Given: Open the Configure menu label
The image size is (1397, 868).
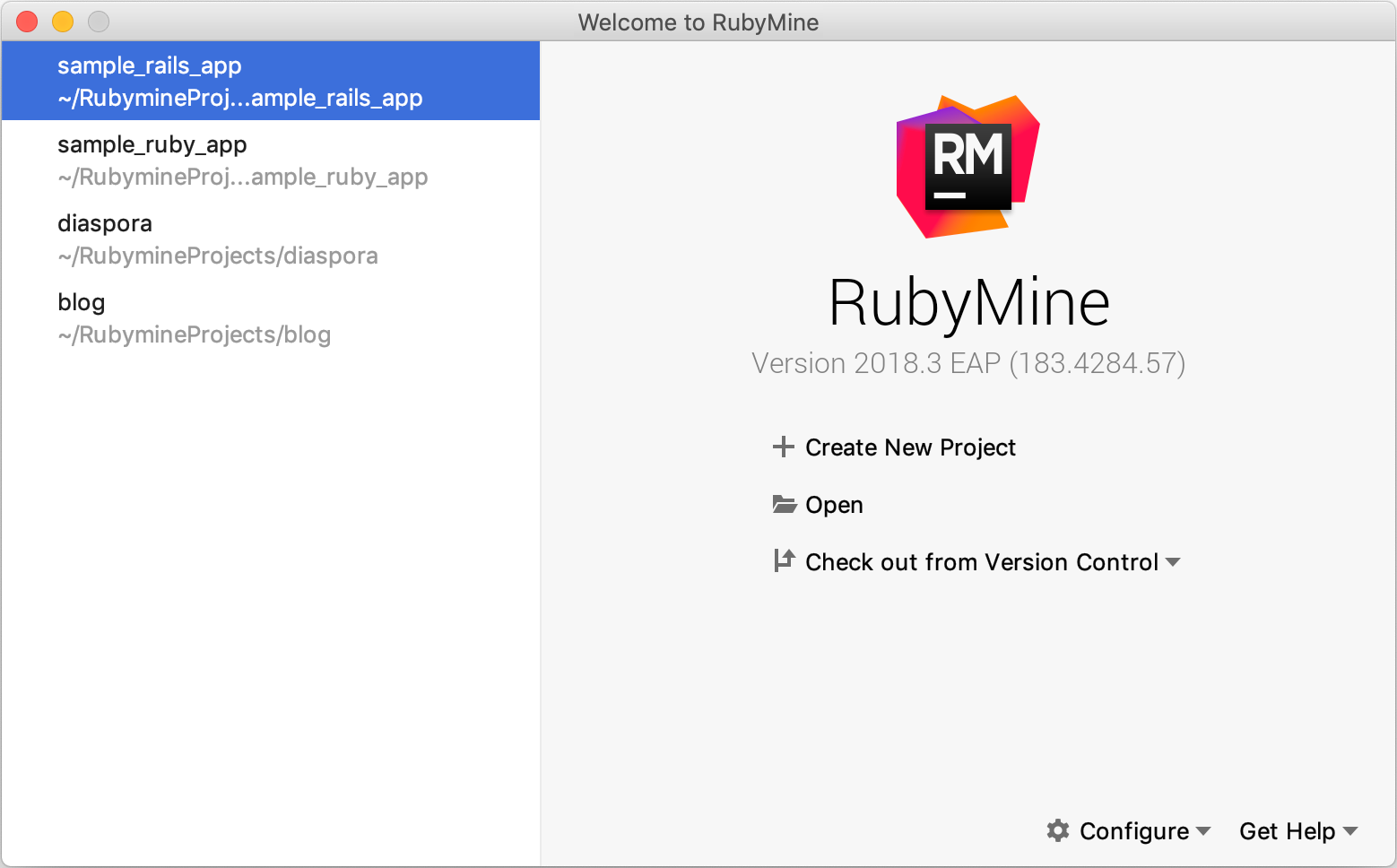Looking at the screenshot, I should click(x=1134, y=831).
